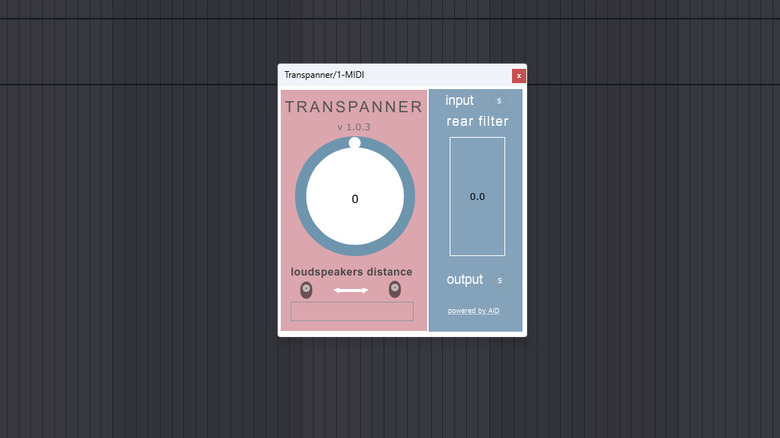Toggle the input solo S button

click(500, 101)
